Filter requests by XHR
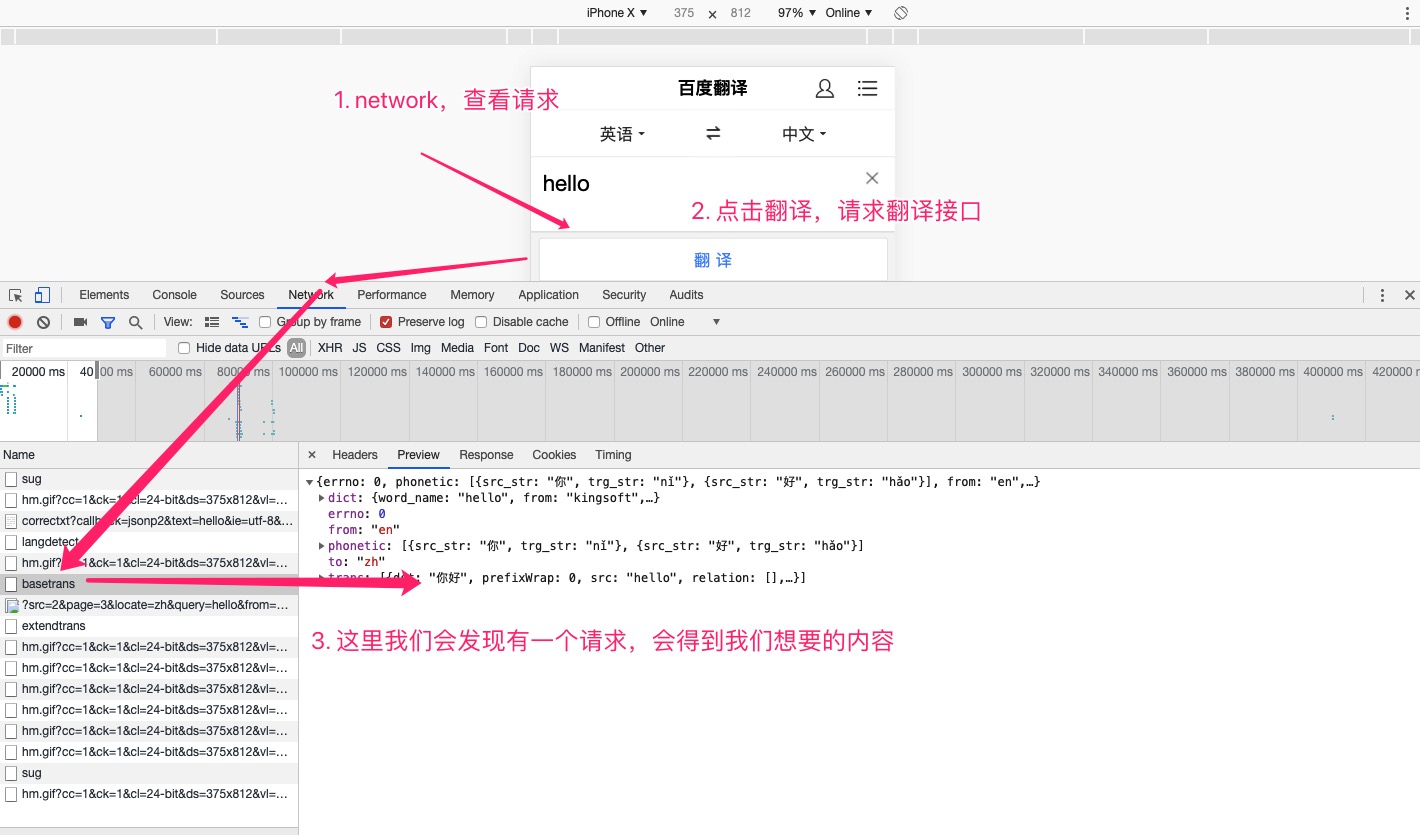 click(x=330, y=348)
